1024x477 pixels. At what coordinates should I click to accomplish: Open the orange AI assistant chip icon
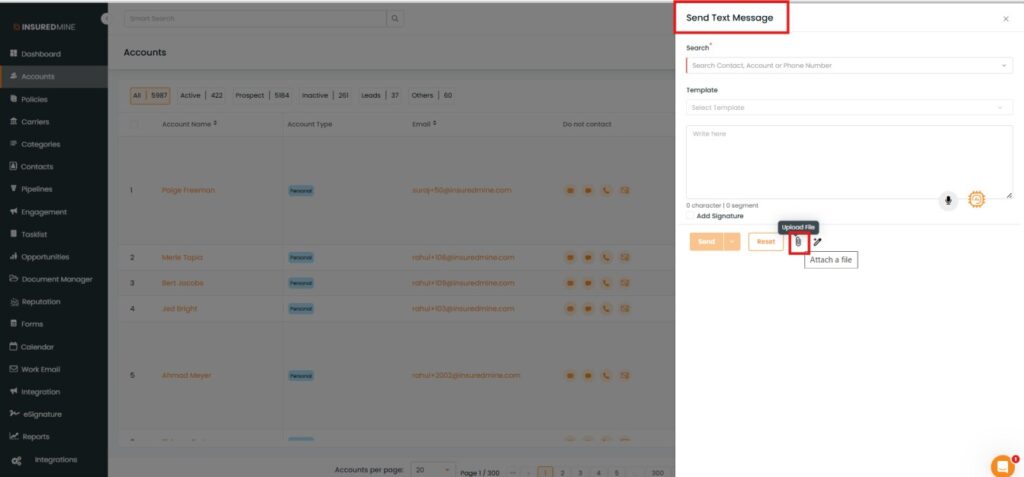coord(977,200)
